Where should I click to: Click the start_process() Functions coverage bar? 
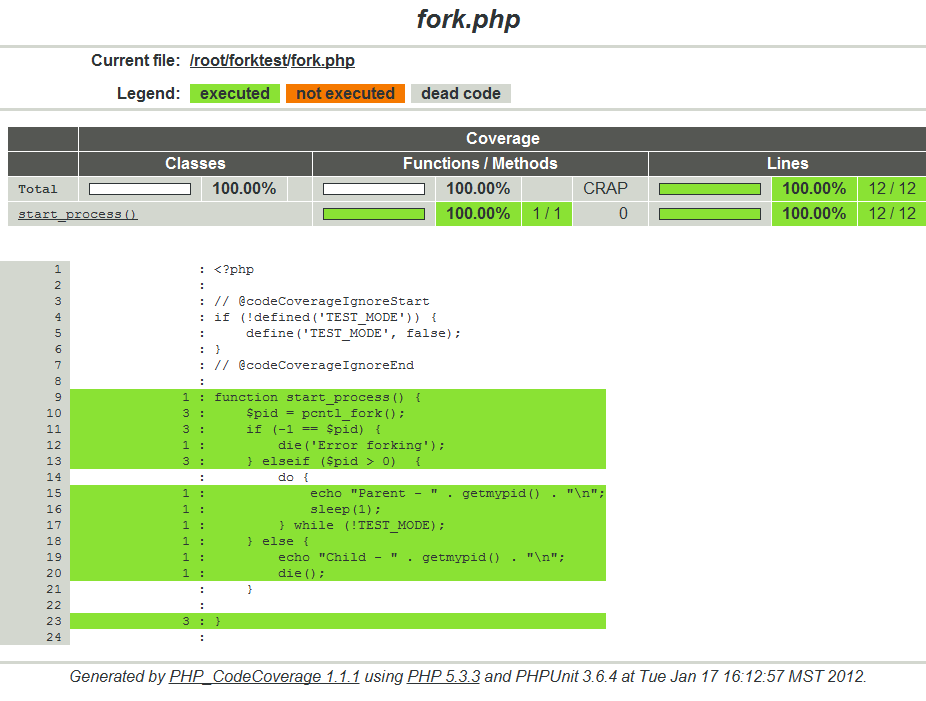pos(373,214)
